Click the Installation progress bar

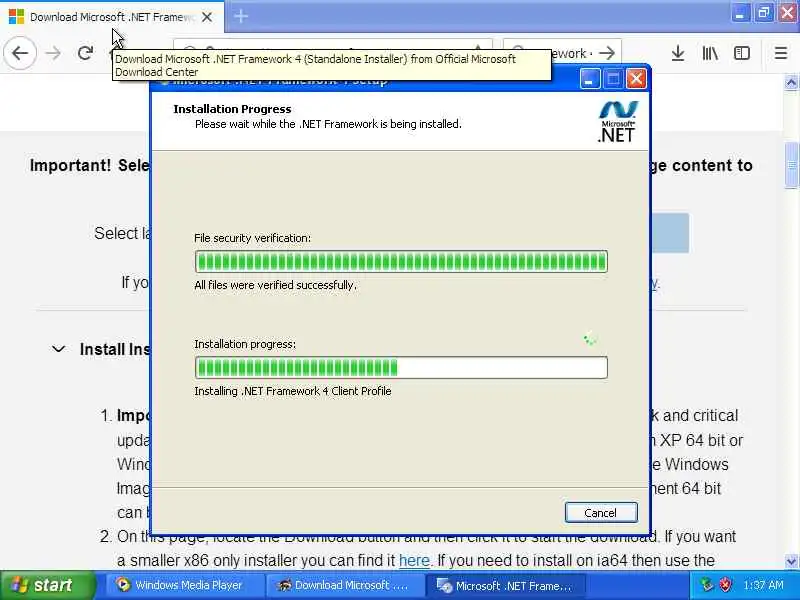click(x=401, y=367)
